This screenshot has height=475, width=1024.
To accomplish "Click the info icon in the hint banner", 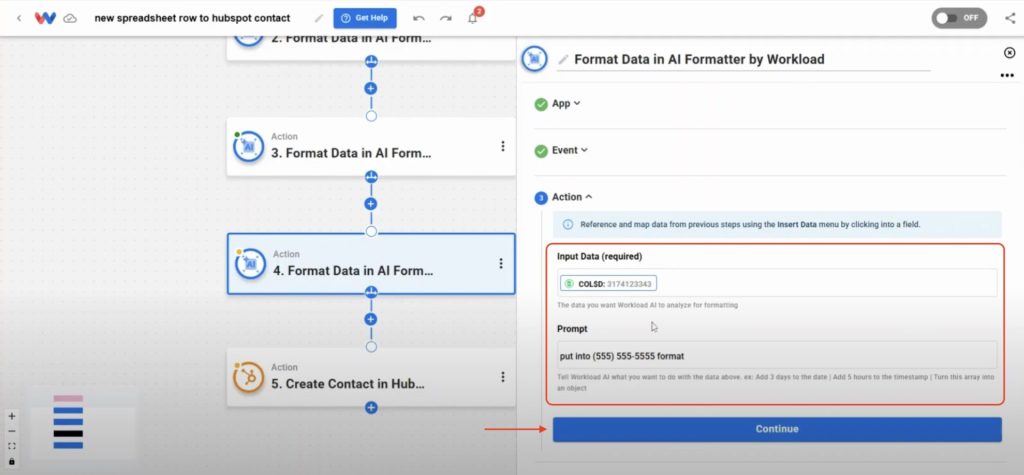I will tap(568, 224).
